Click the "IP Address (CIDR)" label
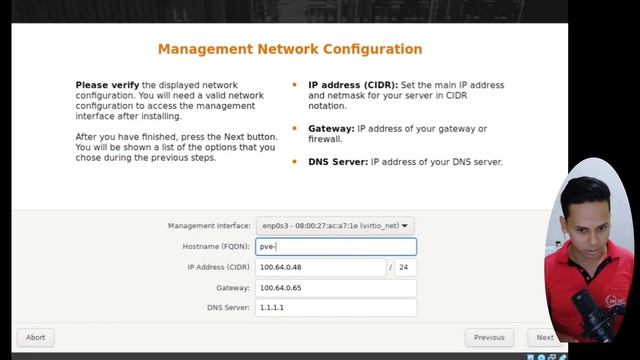The image size is (640, 360). pos(218,267)
